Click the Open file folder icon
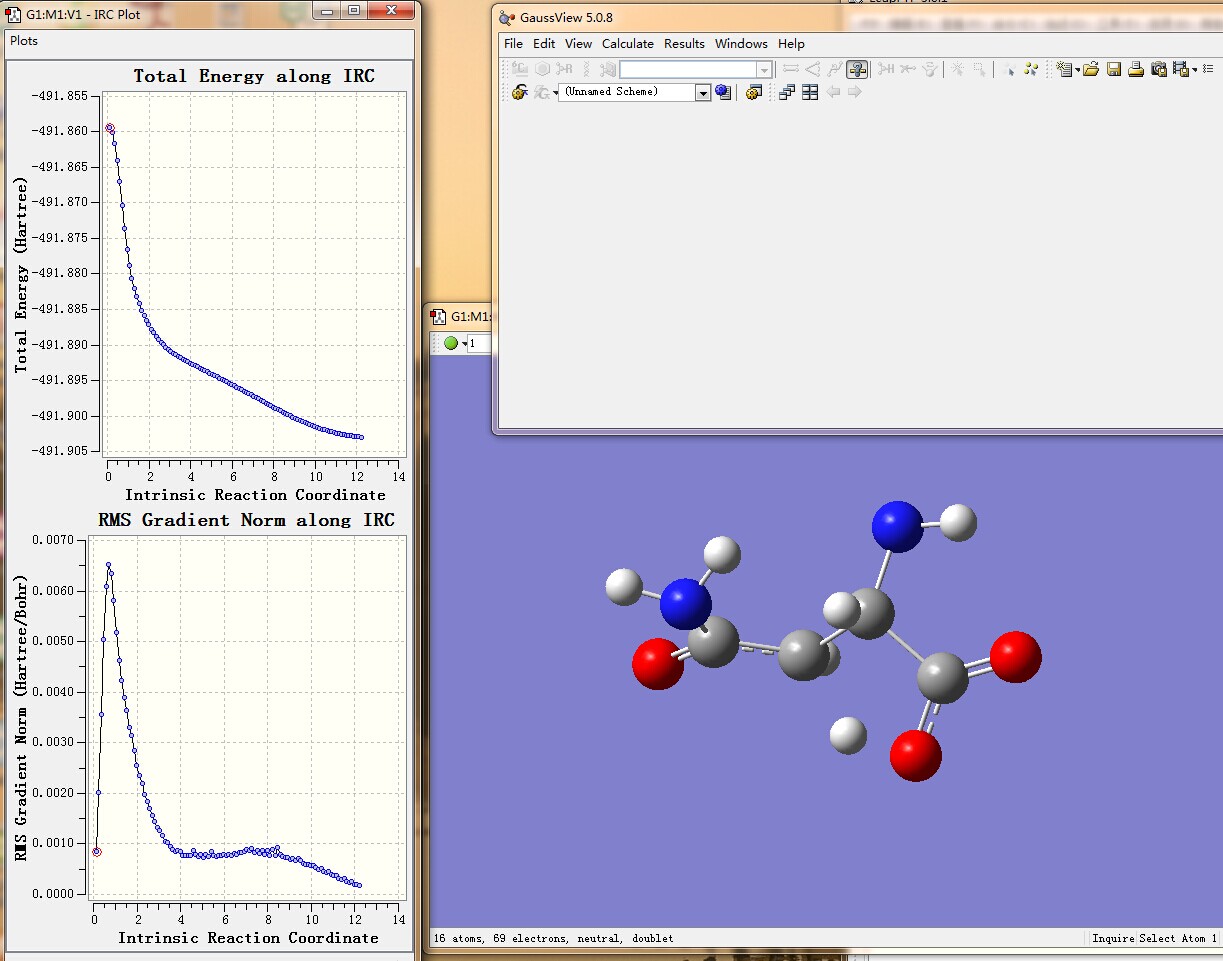1223x961 pixels. (x=1091, y=69)
